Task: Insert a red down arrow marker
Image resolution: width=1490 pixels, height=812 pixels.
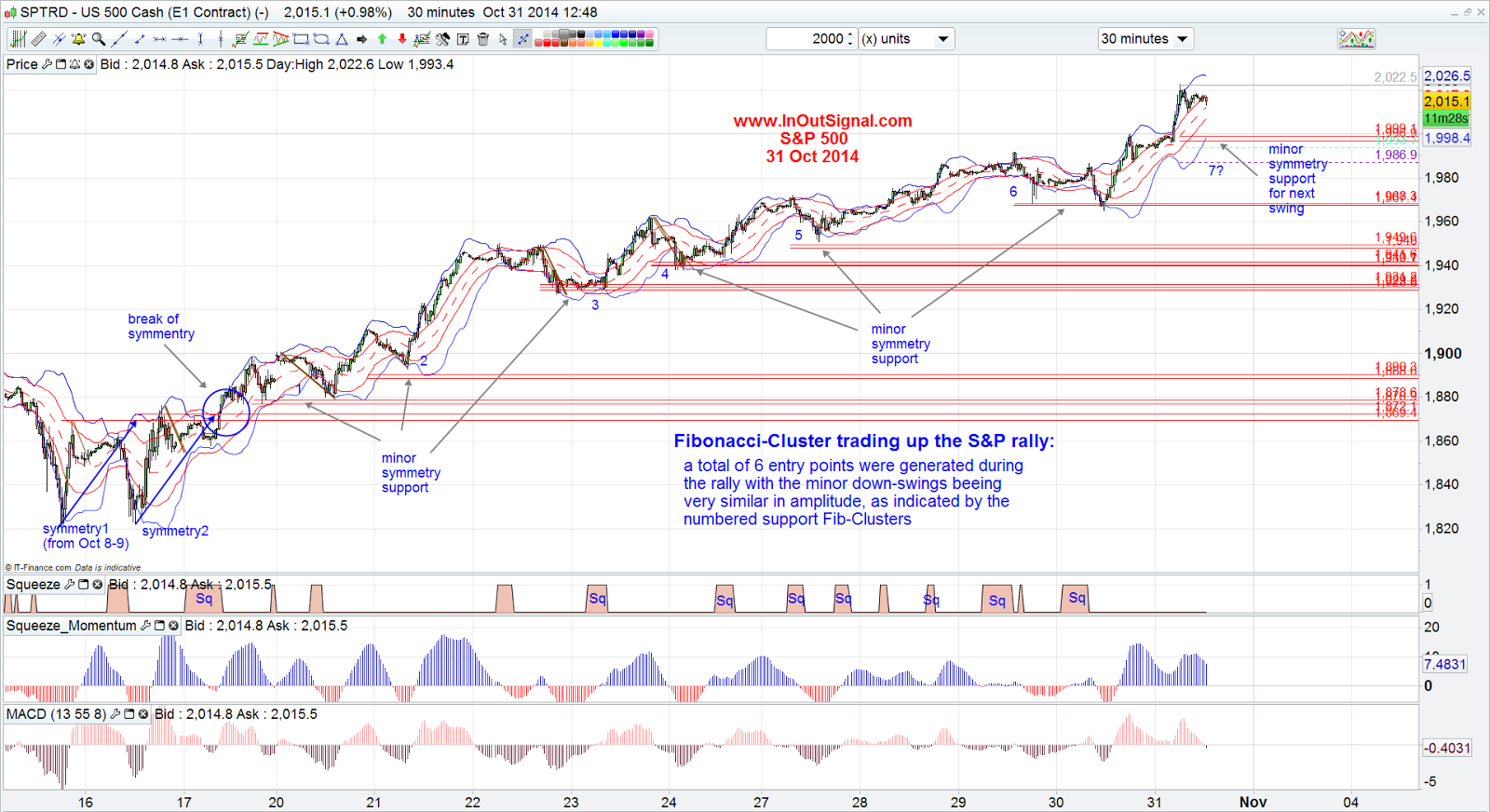Action: coord(401,39)
